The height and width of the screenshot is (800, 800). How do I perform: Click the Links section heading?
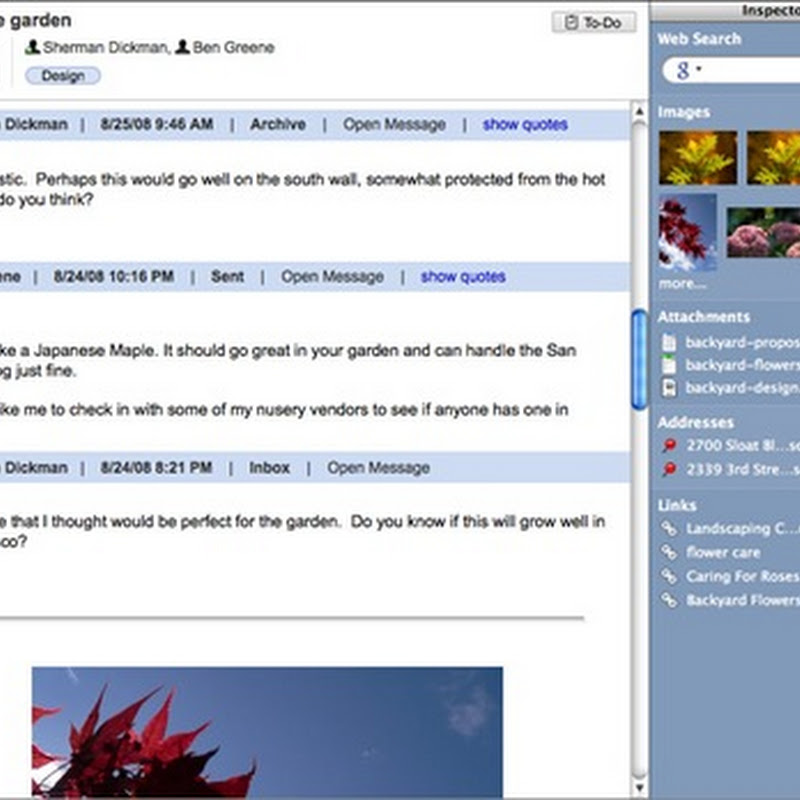coord(677,505)
